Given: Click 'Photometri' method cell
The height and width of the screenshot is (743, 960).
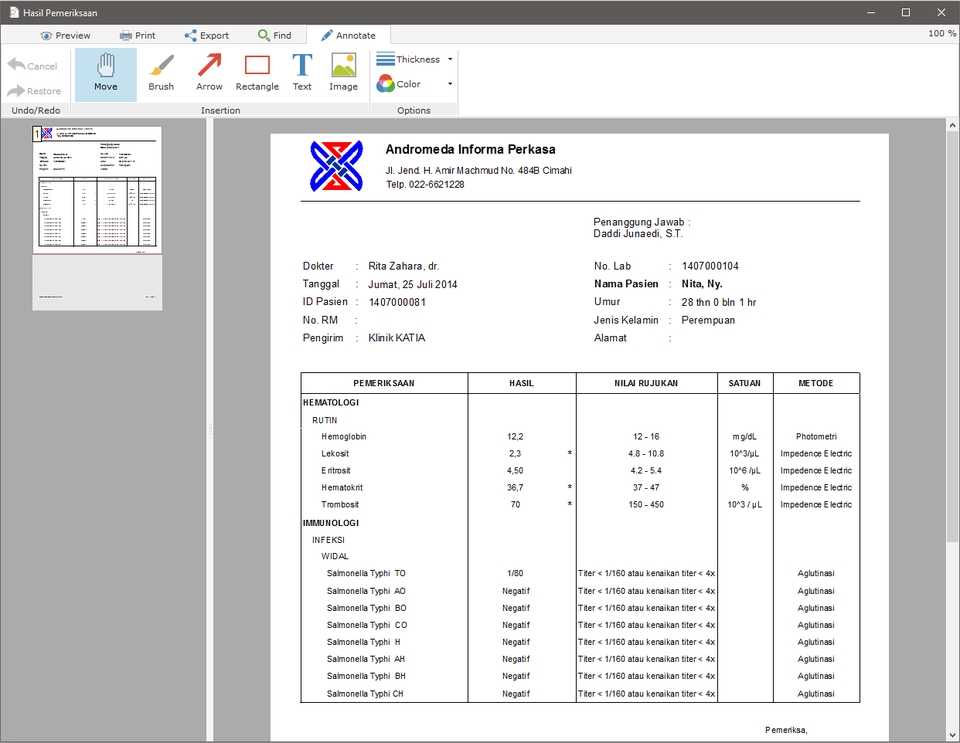Looking at the screenshot, I should click(816, 436).
